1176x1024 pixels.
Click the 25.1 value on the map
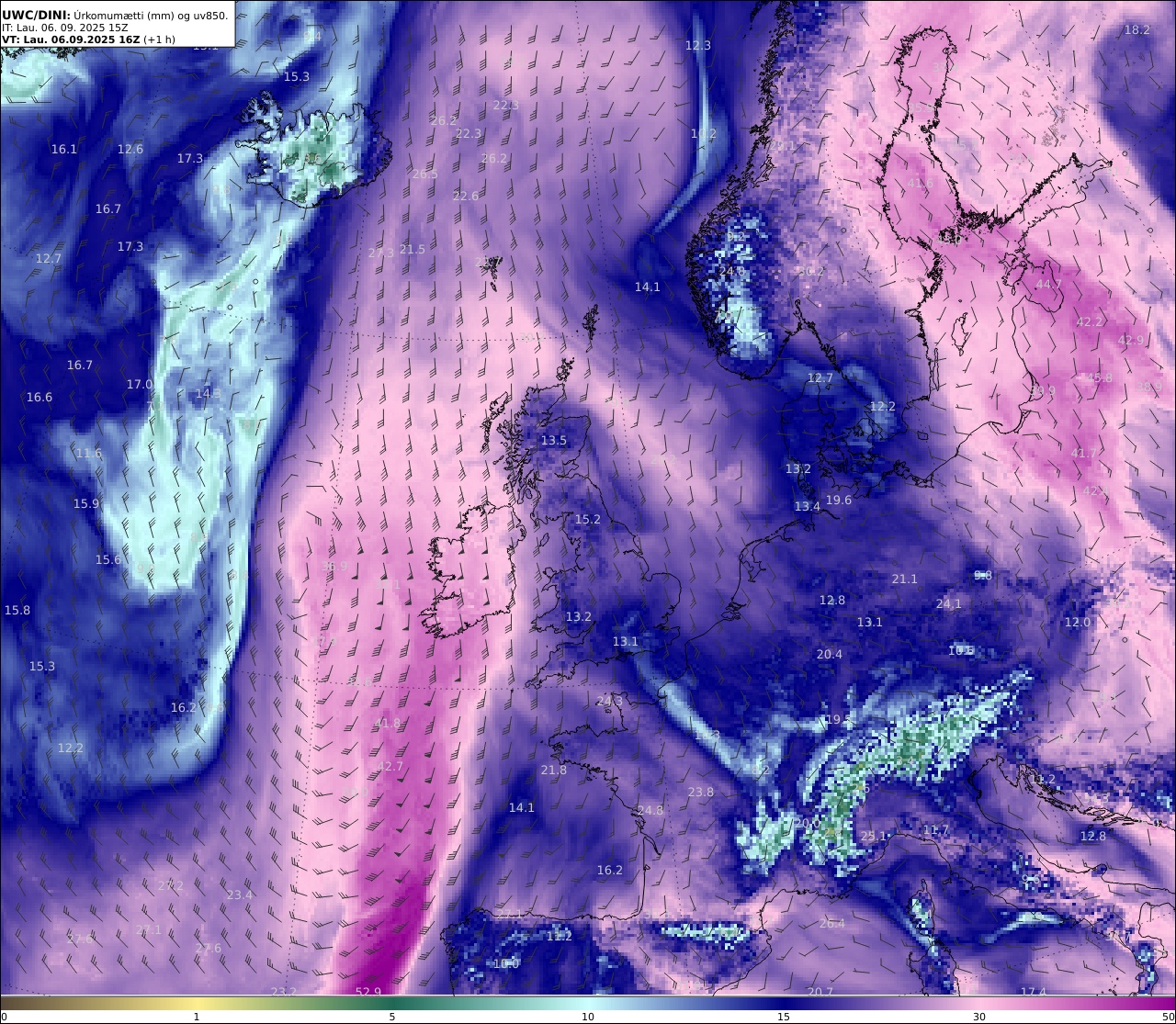coord(874,836)
